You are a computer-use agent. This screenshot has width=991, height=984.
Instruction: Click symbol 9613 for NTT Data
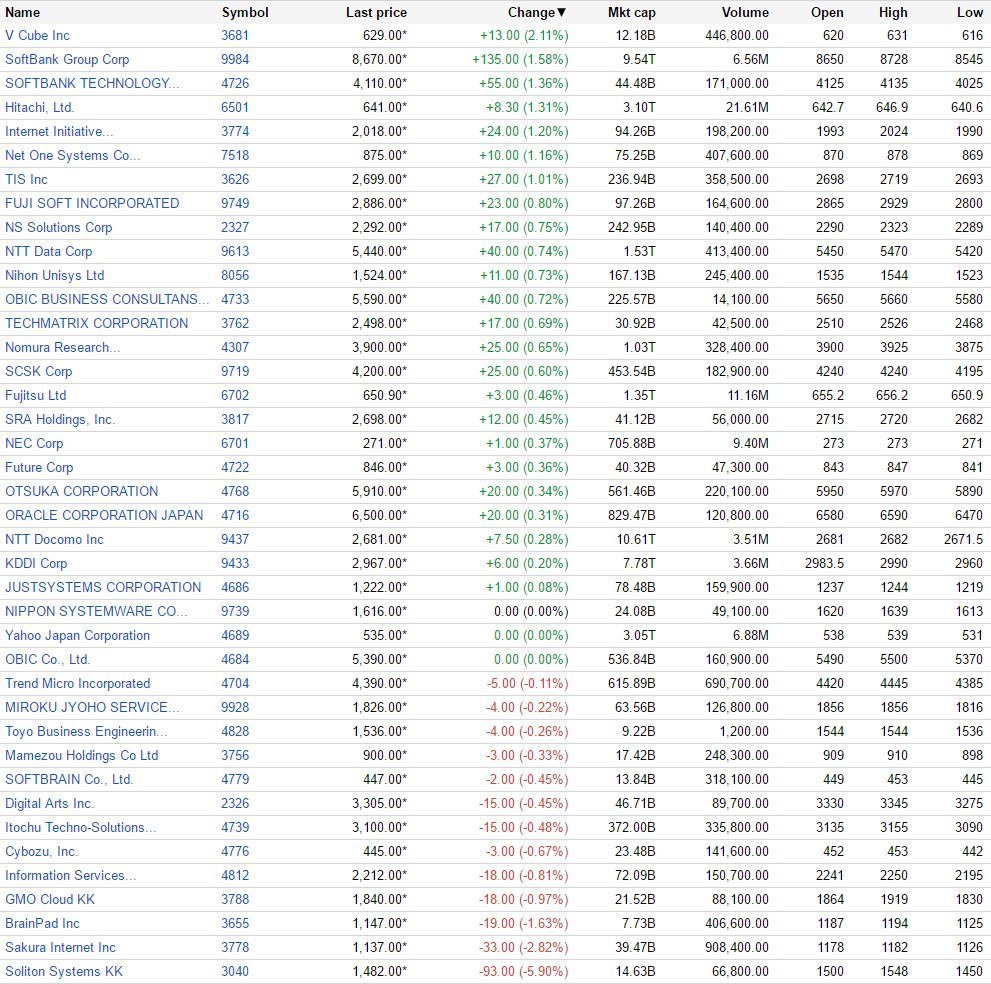[x=235, y=252]
